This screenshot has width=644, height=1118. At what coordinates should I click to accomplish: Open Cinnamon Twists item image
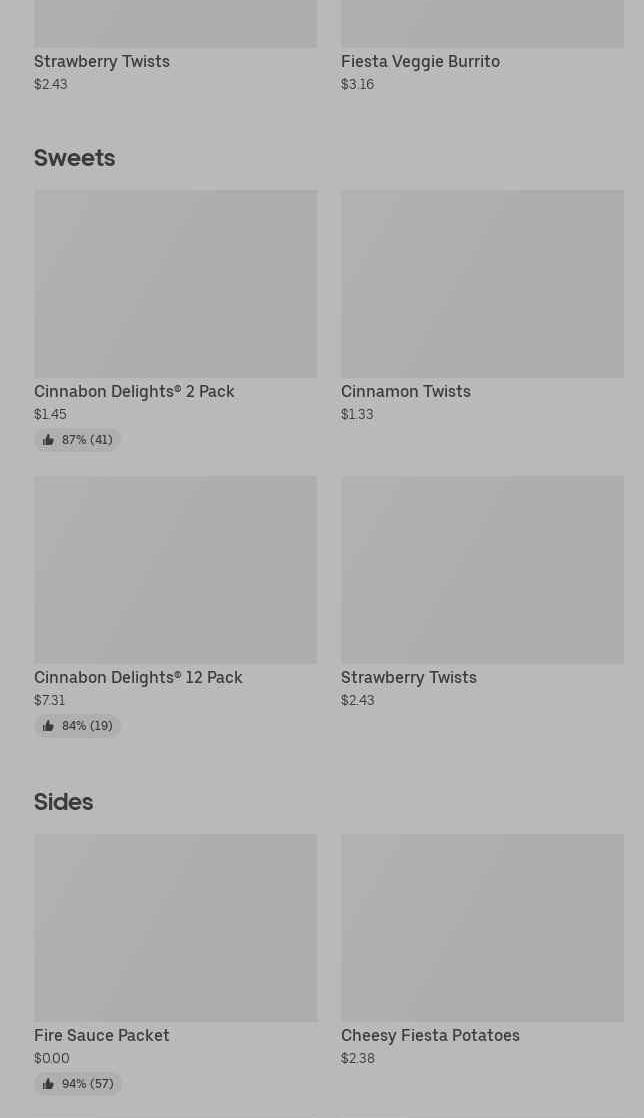coord(482,284)
